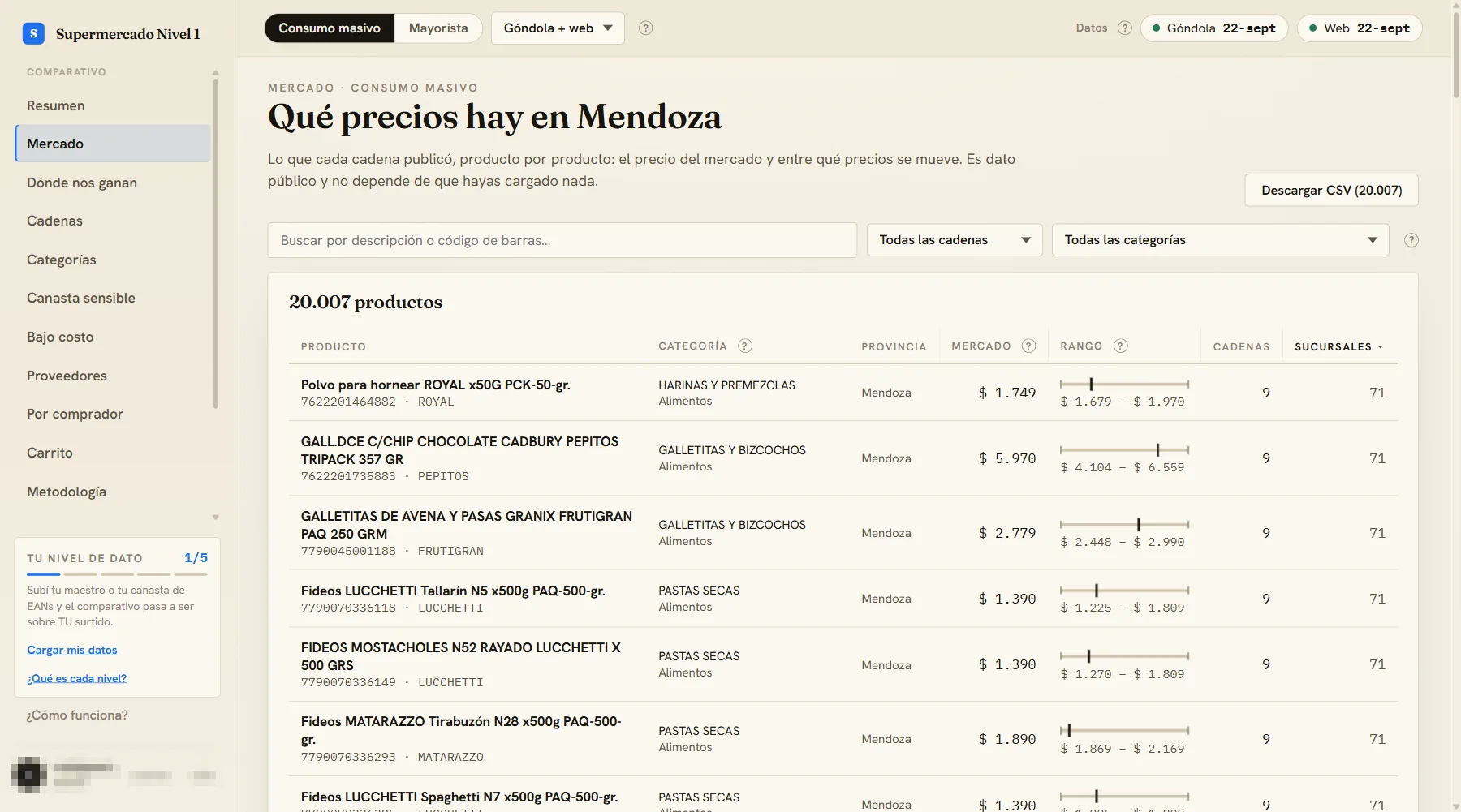Click the blue S logo icon
Image resolution: width=1461 pixels, height=812 pixels.
click(x=33, y=33)
